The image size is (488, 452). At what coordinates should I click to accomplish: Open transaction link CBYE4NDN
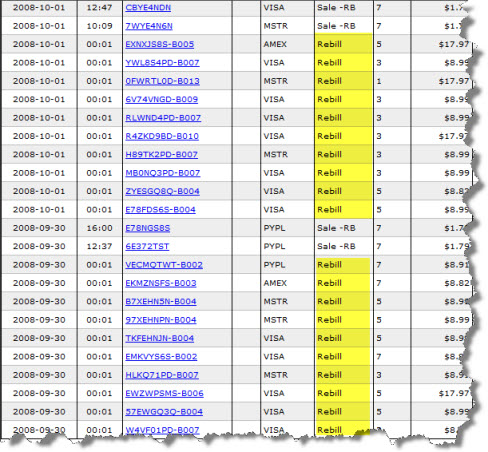[x=148, y=8]
